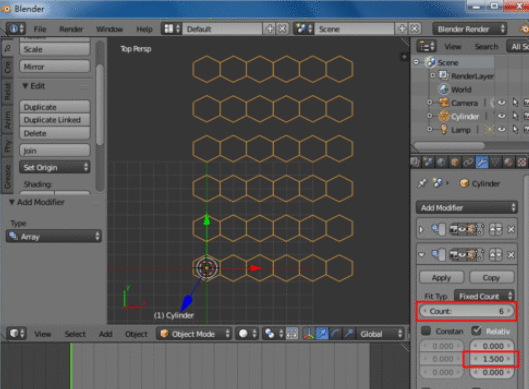Select the translate manipulator arrow icon
The width and height of the screenshot is (529, 389).
tap(322, 334)
